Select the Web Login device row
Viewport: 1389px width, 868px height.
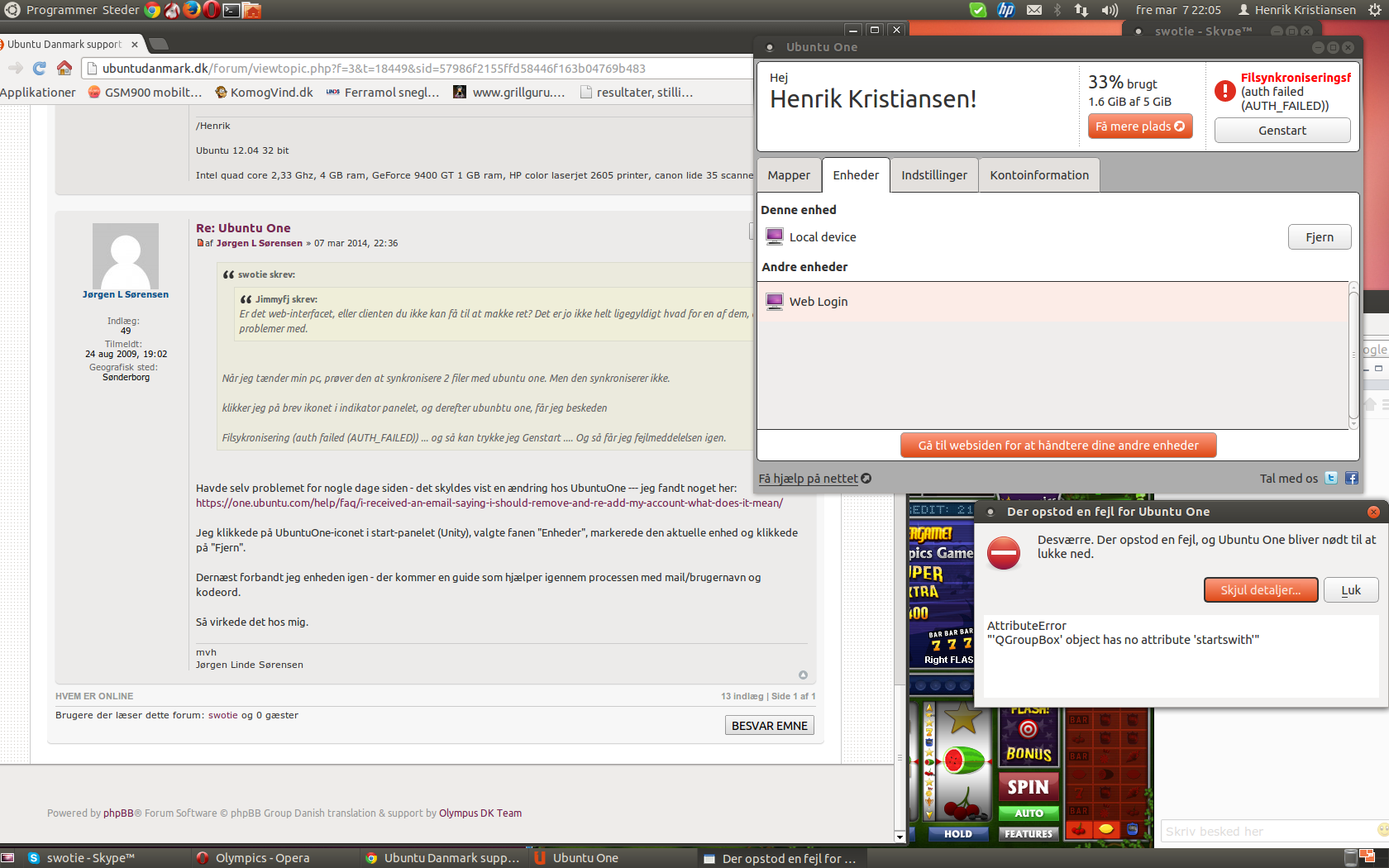pos(1052,302)
